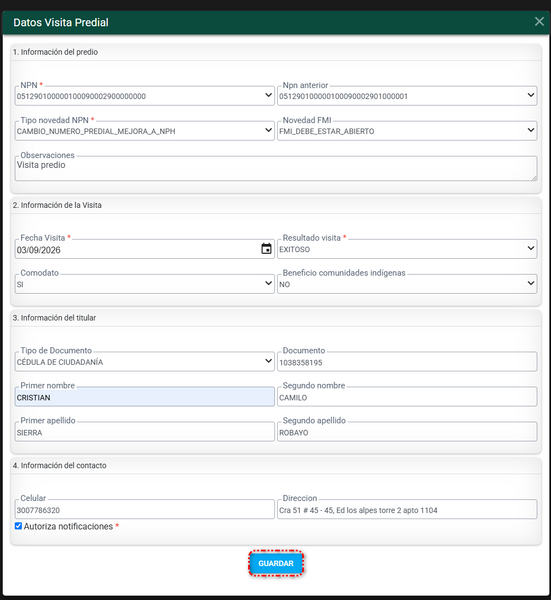The width and height of the screenshot is (551, 600).
Task: Click section header 4. Información del contacto
Action: click(x=60, y=465)
